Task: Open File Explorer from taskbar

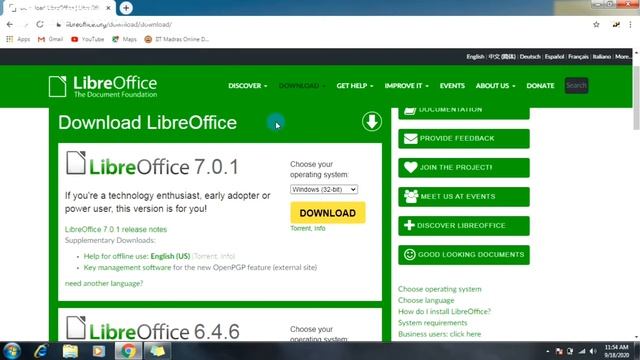Action: (70, 351)
